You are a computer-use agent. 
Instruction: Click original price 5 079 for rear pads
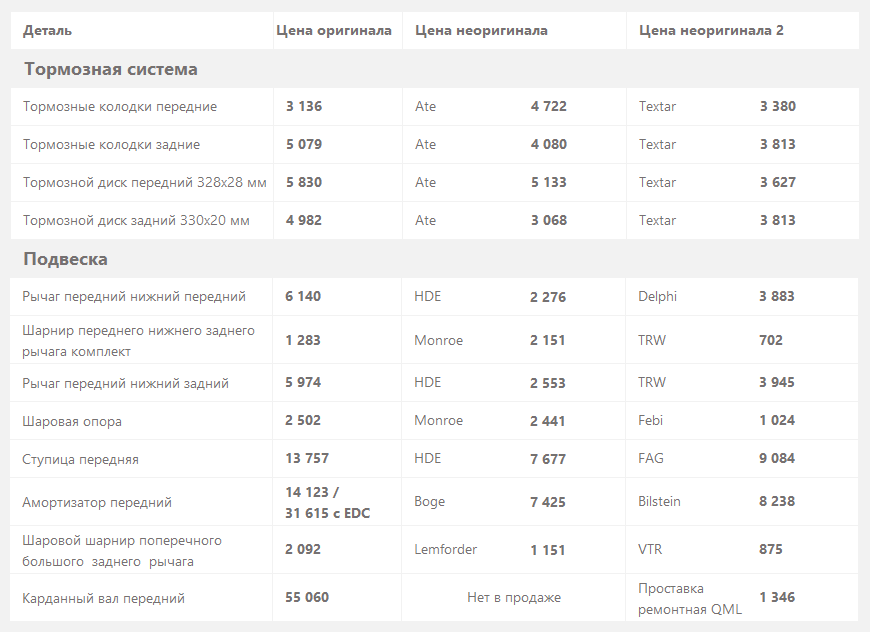304,144
